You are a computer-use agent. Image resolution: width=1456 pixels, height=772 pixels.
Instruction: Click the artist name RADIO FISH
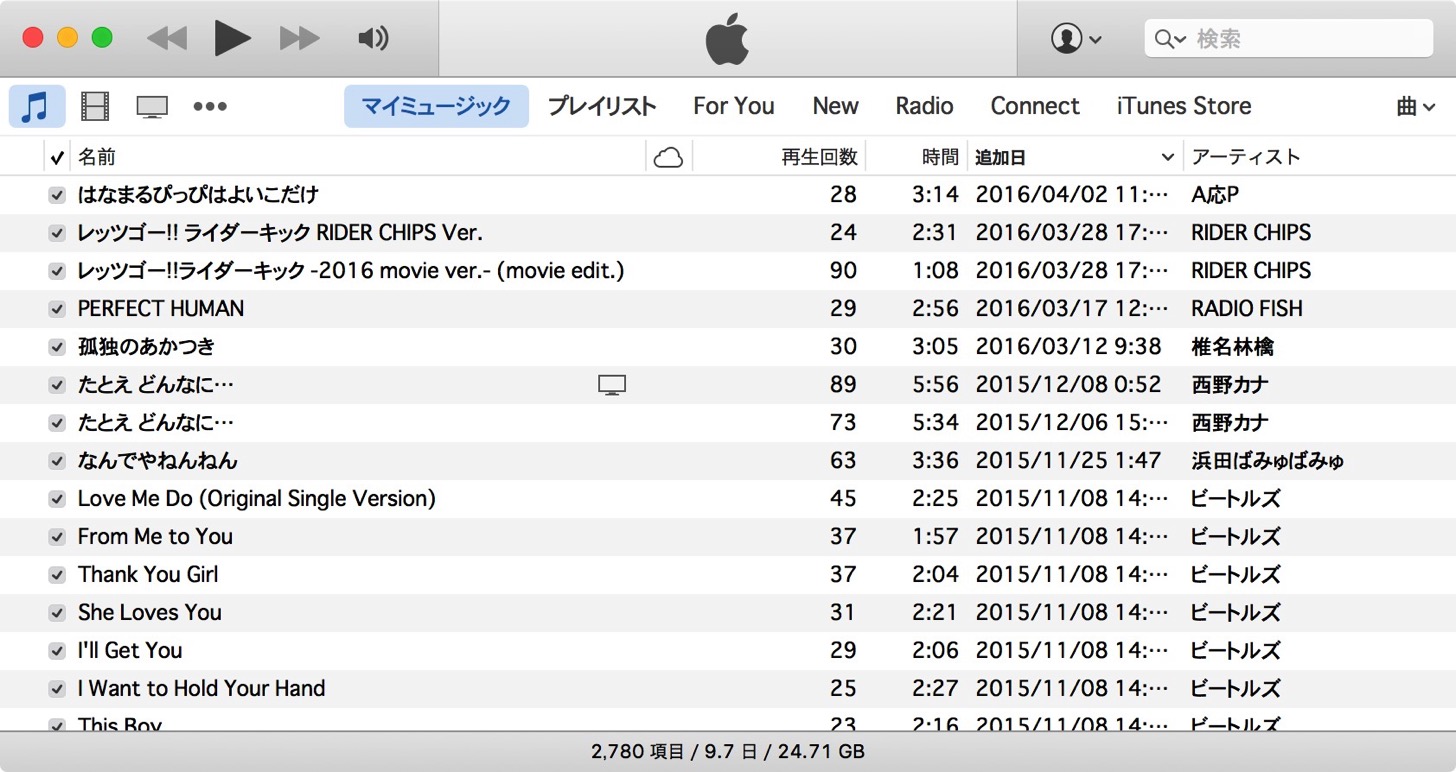point(1247,308)
